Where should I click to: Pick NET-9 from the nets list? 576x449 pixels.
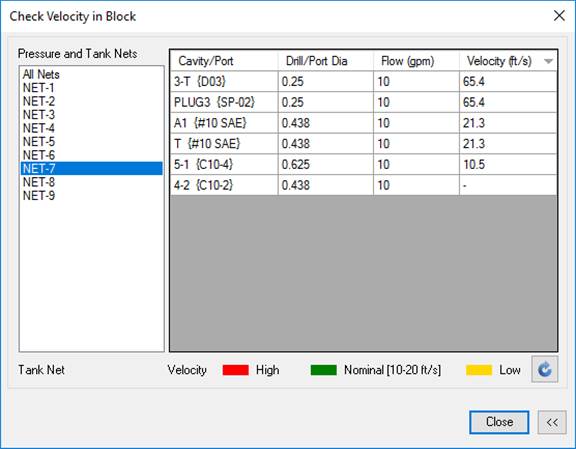[x=39, y=195]
